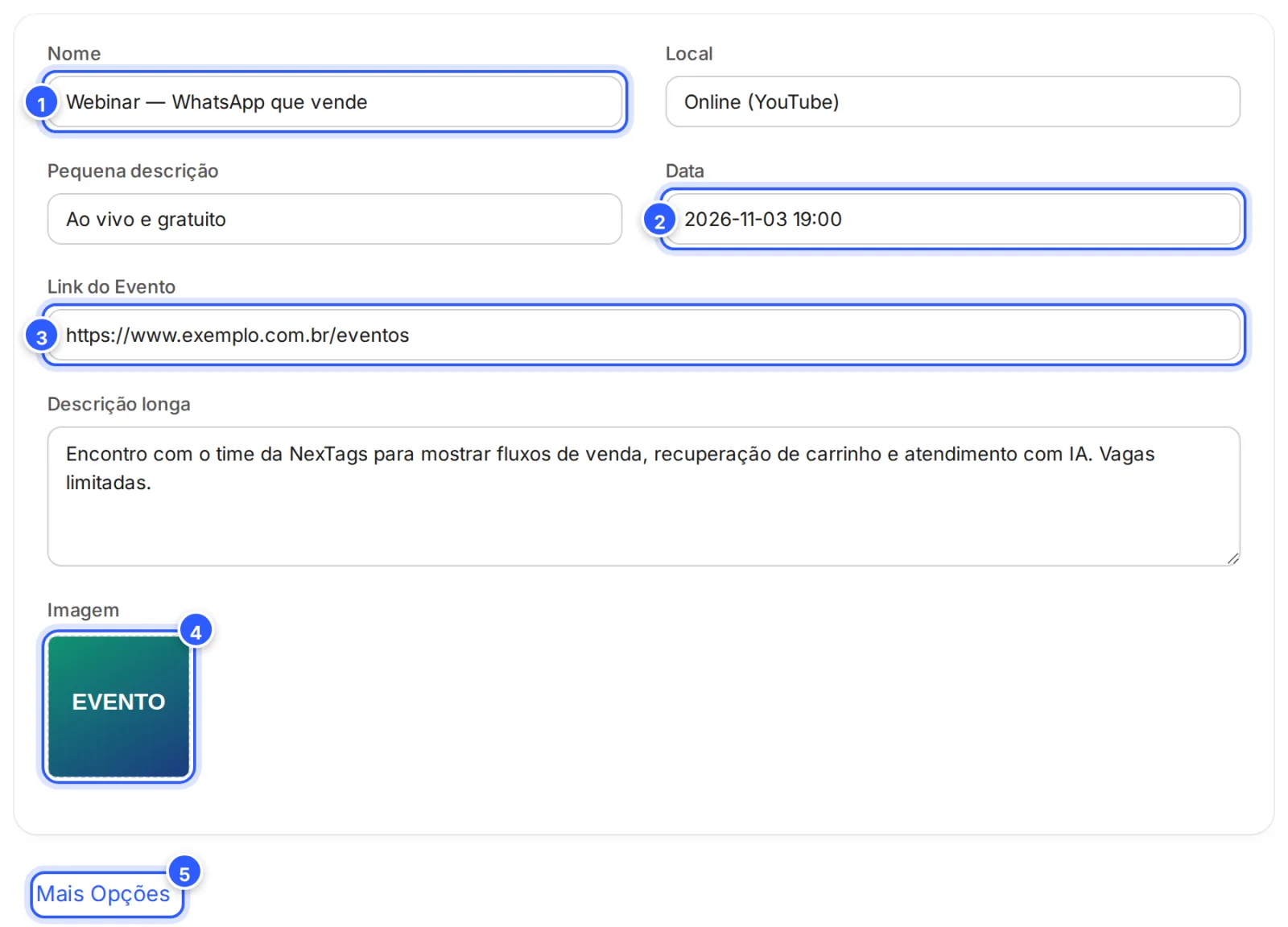Click the 'Nome' label

(x=74, y=54)
